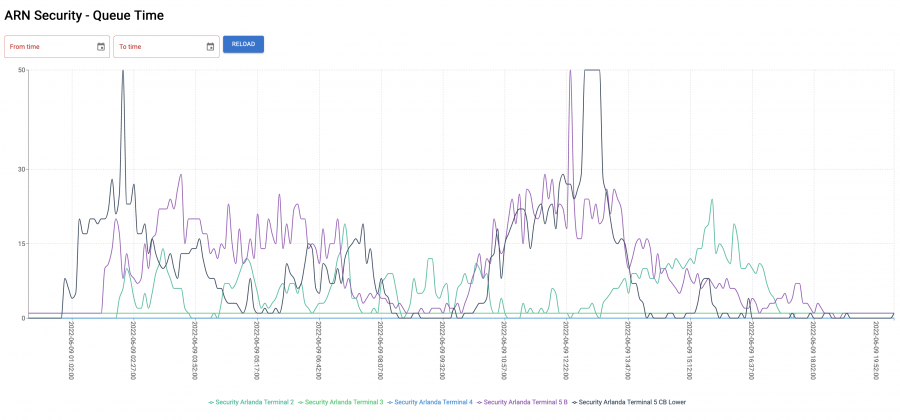
Task: Open the To time calendar picker icon
Action: (210, 46)
